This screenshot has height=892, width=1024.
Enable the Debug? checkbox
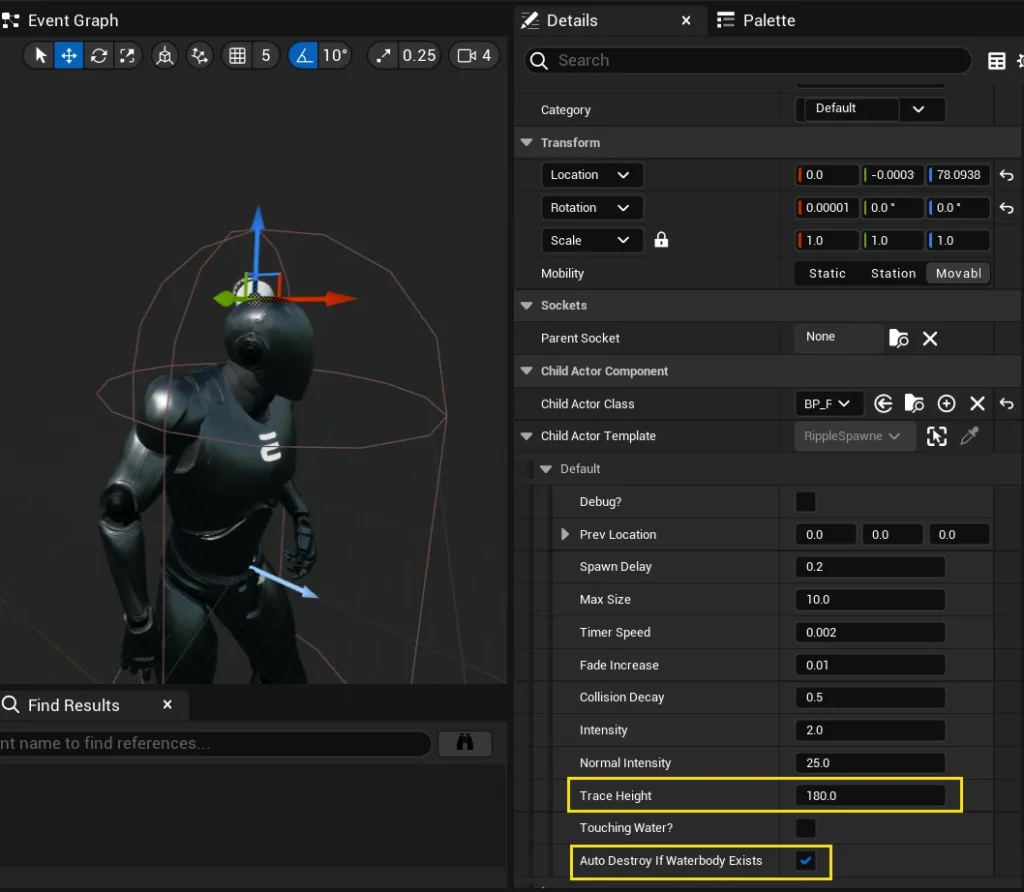[x=805, y=502]
